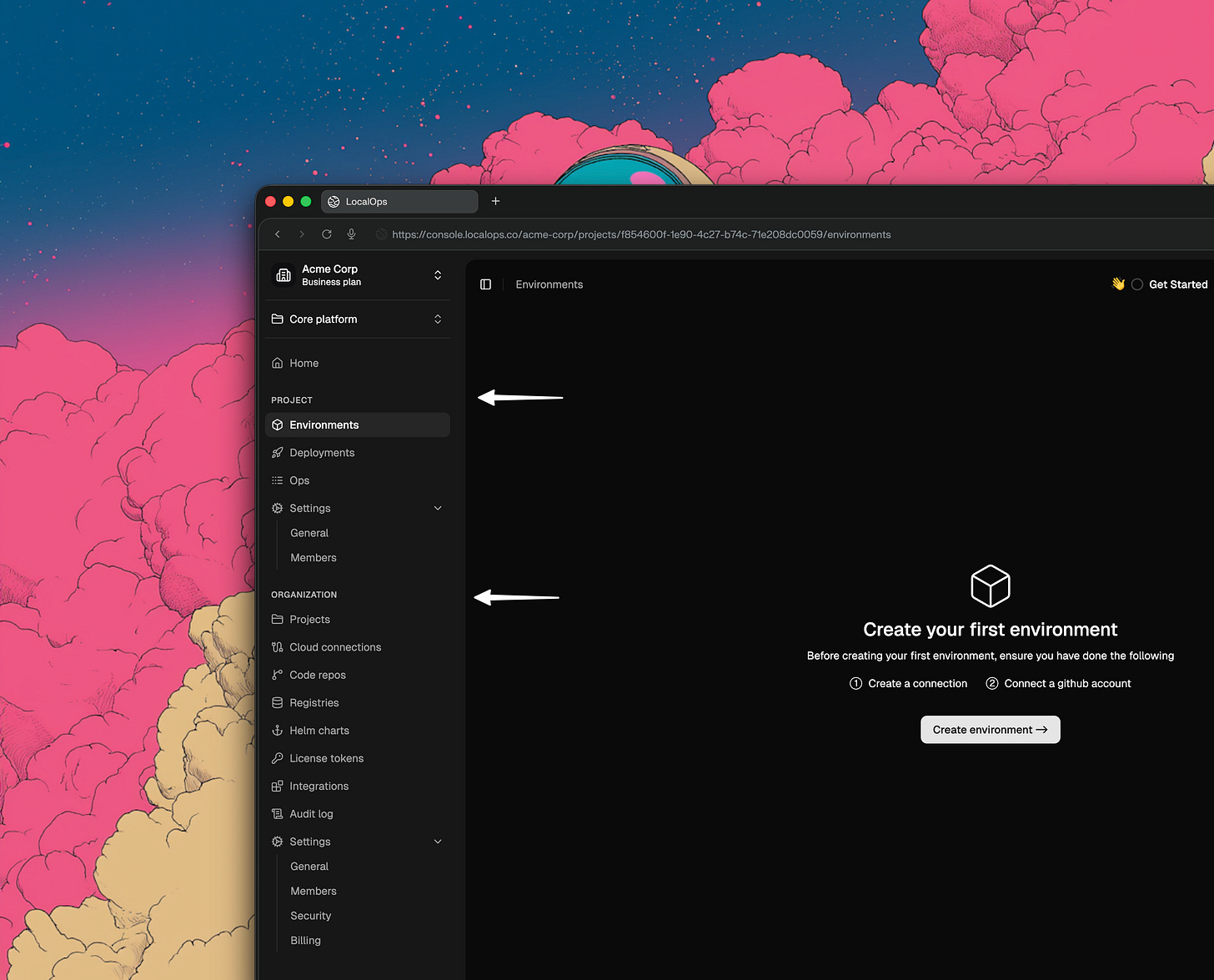Open Code repos in the sidebar

tap(358, 676)
